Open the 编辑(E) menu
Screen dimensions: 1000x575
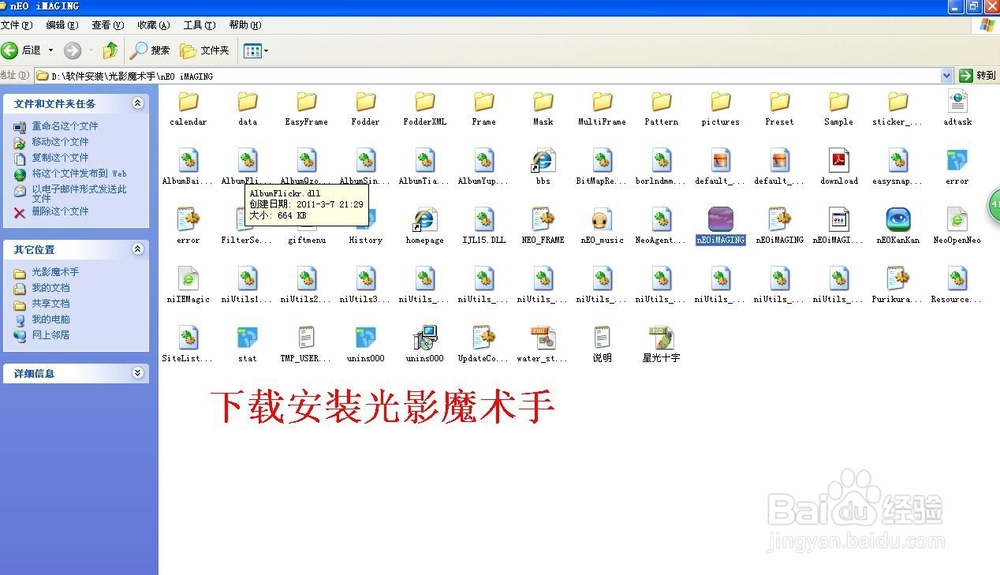tap(62, 25)
